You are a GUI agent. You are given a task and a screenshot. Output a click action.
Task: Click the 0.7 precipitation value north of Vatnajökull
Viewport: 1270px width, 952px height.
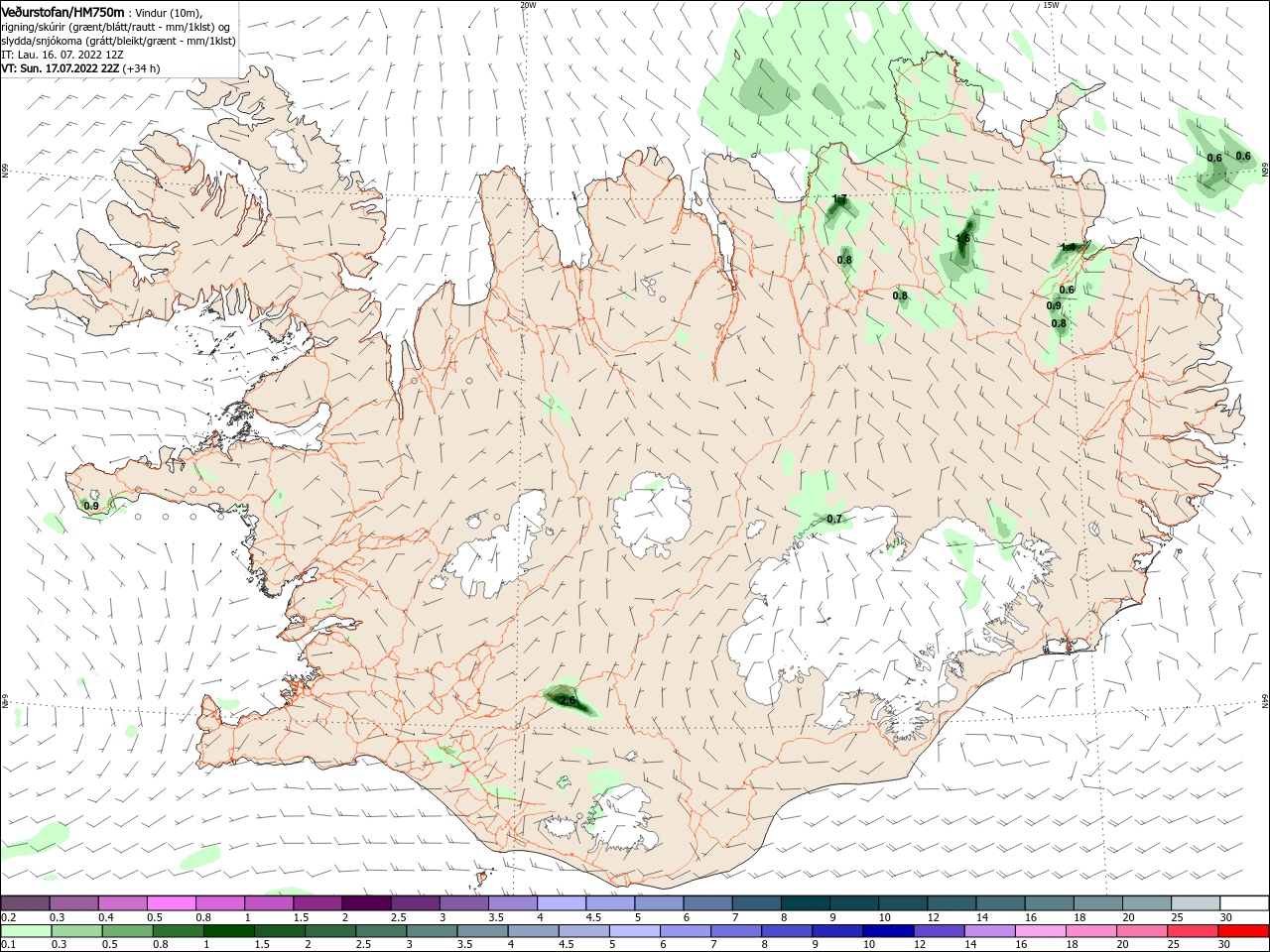(x=834, y=519)
